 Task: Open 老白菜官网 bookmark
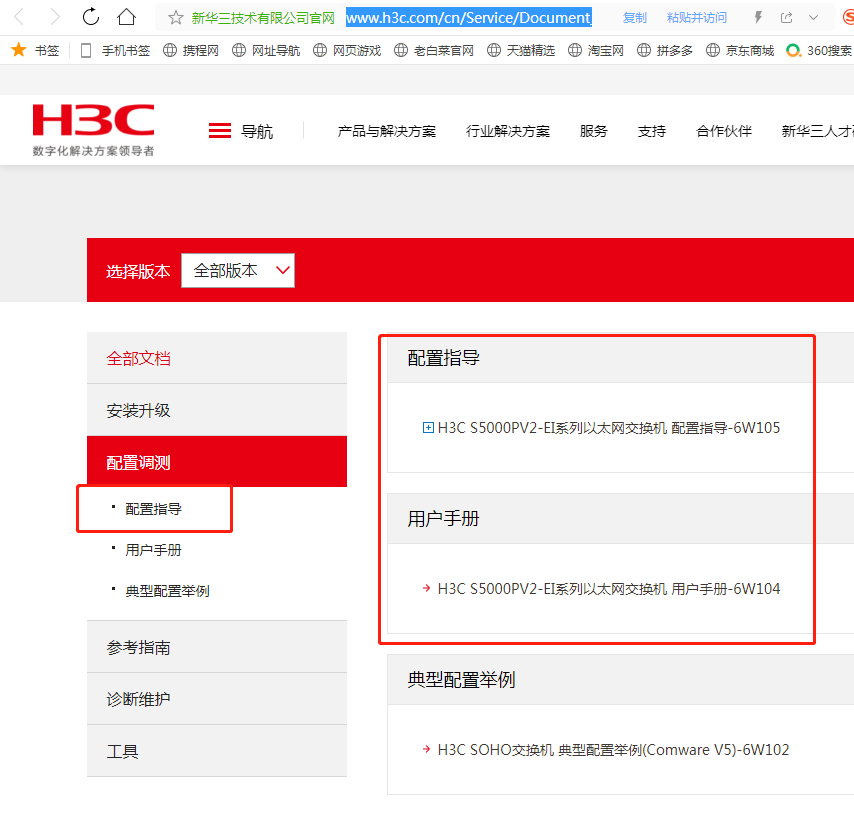point(434,51)
